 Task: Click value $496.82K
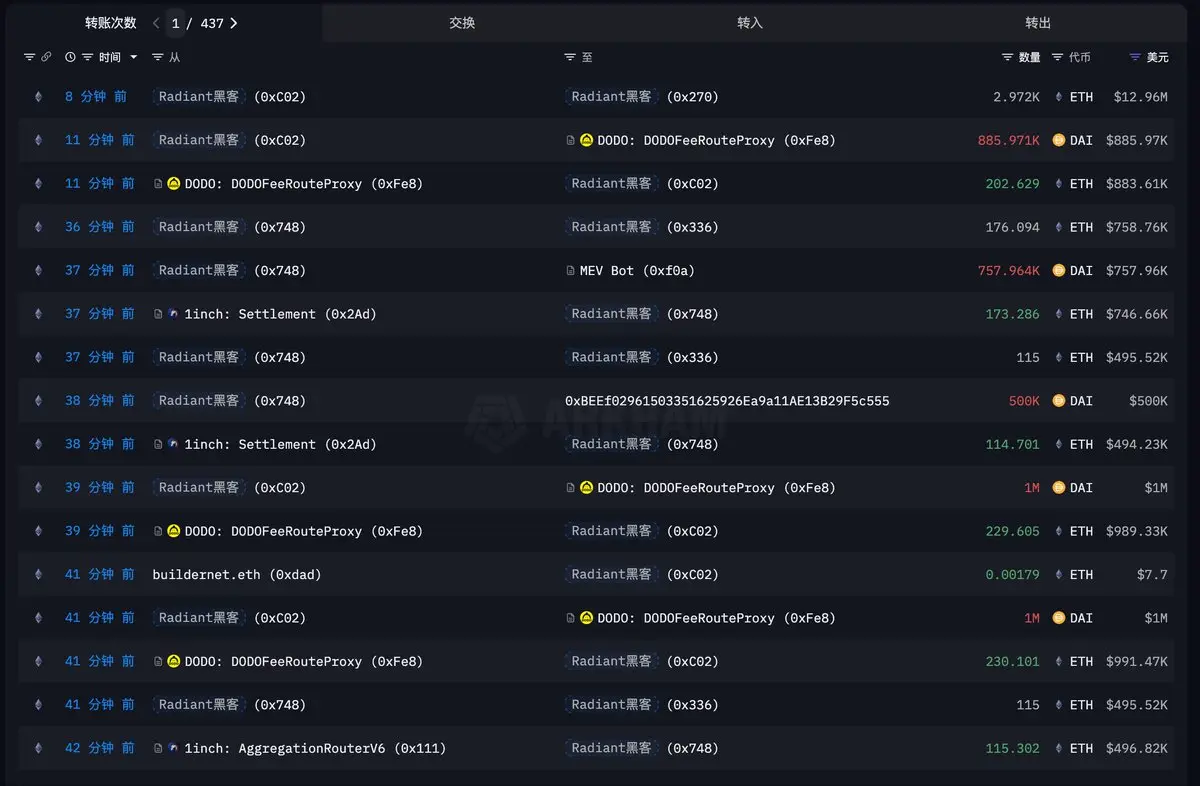(x=1137, y=748)
